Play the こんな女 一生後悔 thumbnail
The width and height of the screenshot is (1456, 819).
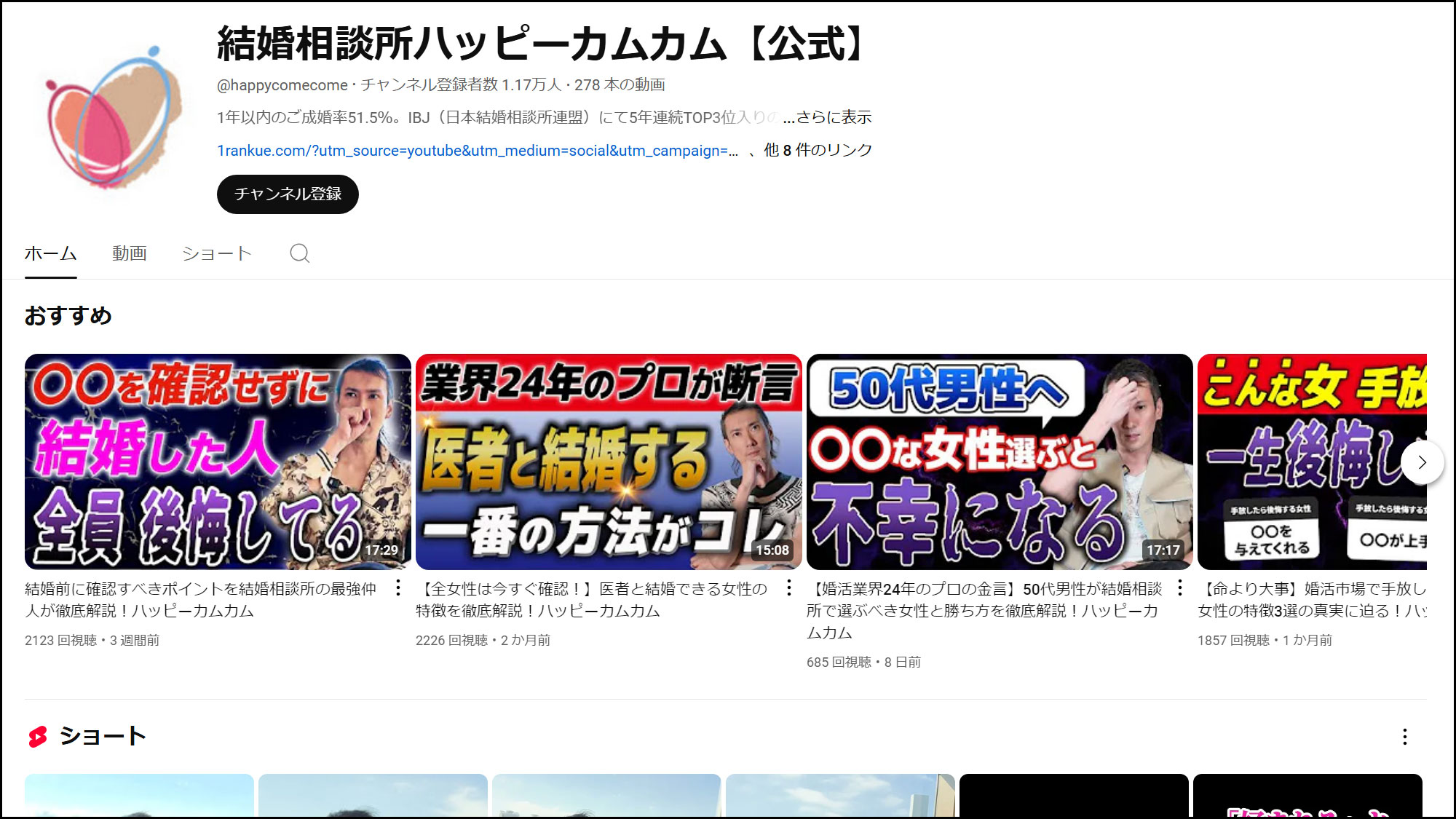[x=1312, y=462]
